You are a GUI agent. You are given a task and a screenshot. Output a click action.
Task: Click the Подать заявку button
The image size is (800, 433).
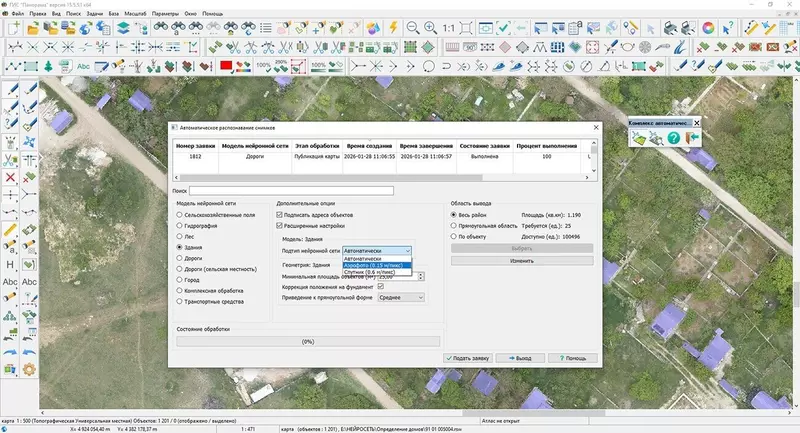tap(469, 357)
